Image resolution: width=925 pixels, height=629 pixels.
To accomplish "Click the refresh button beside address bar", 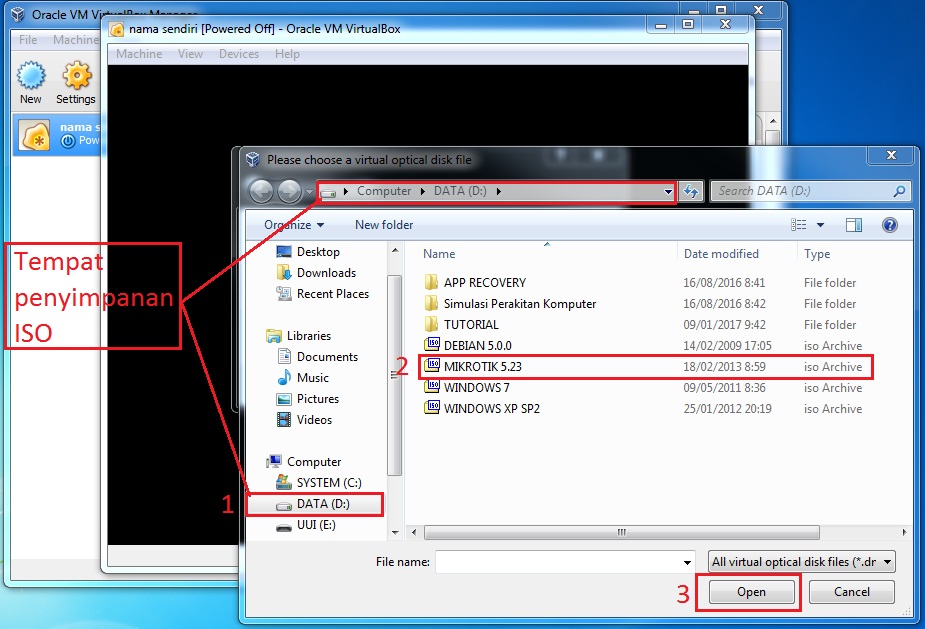I will coord(690,191).
